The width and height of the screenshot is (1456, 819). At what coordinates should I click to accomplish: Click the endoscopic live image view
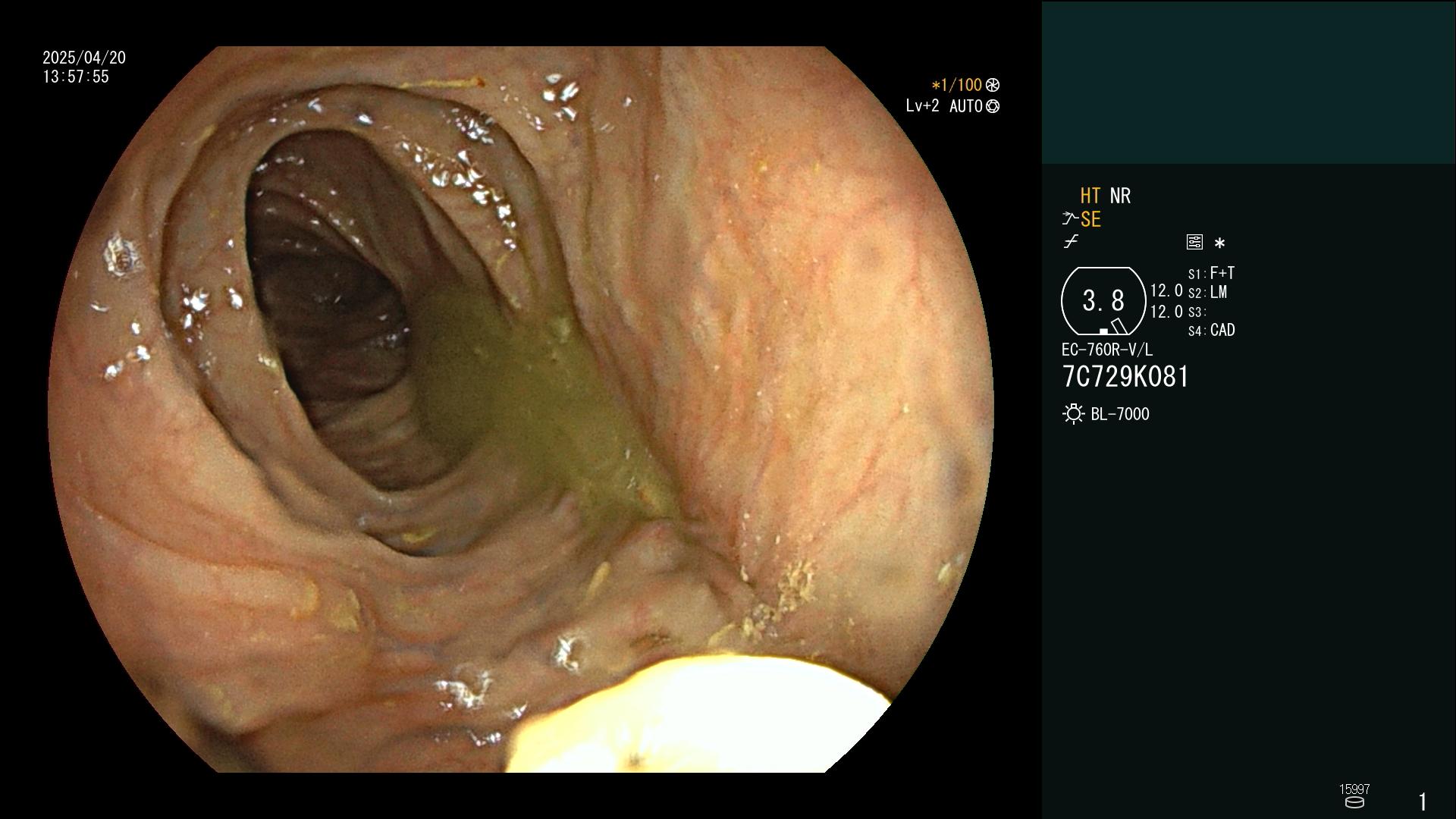tap(520, 409)
